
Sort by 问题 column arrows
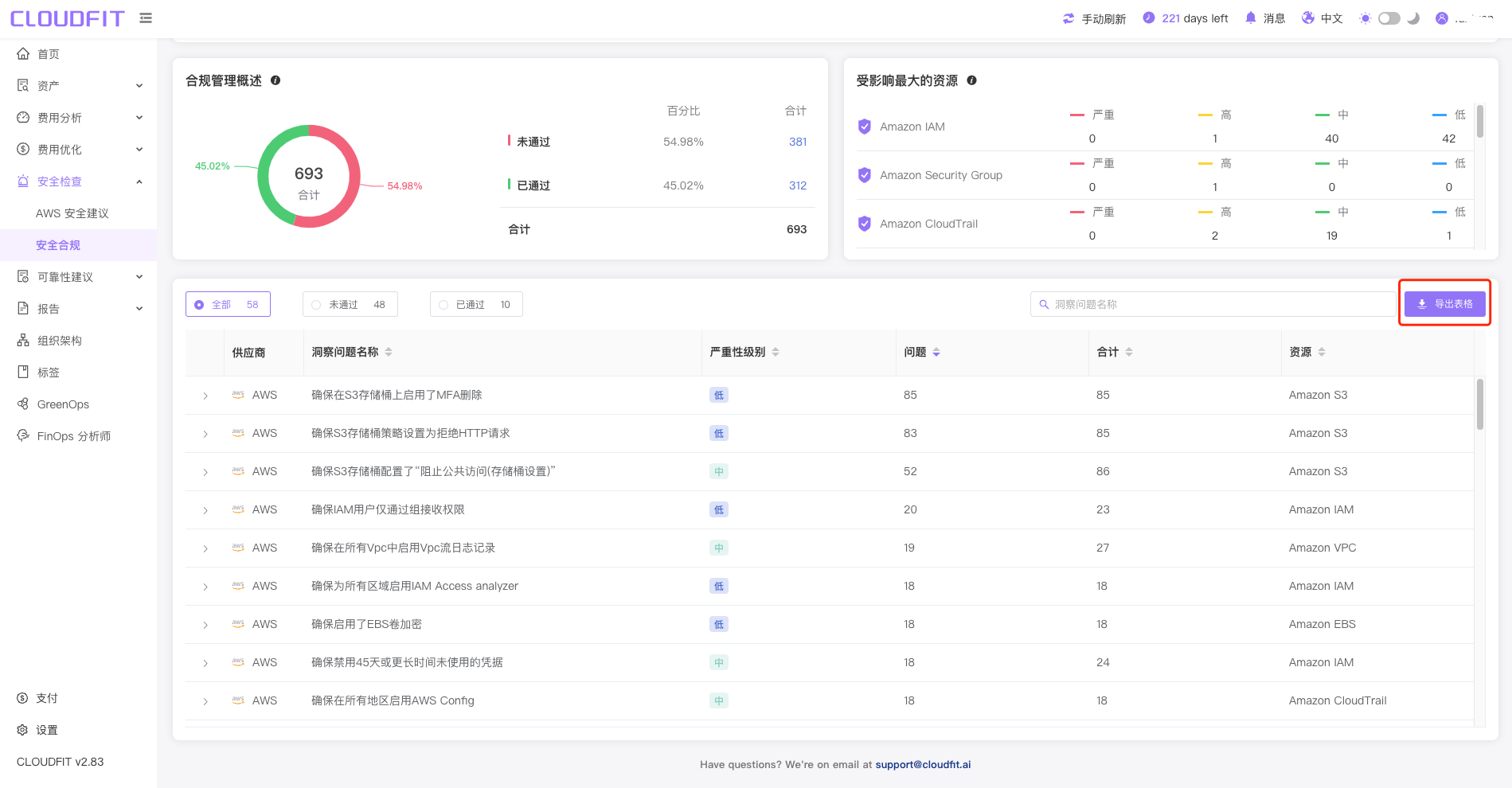(936, 352)
